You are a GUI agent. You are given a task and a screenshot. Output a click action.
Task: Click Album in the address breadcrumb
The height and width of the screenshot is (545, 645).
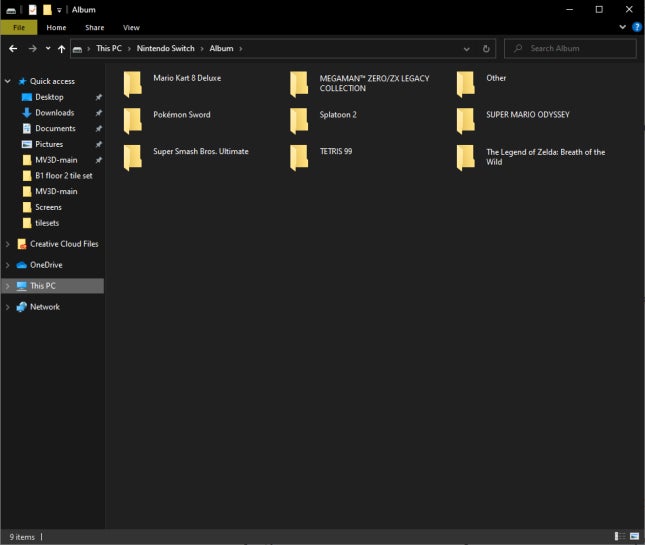coord(221,49)
